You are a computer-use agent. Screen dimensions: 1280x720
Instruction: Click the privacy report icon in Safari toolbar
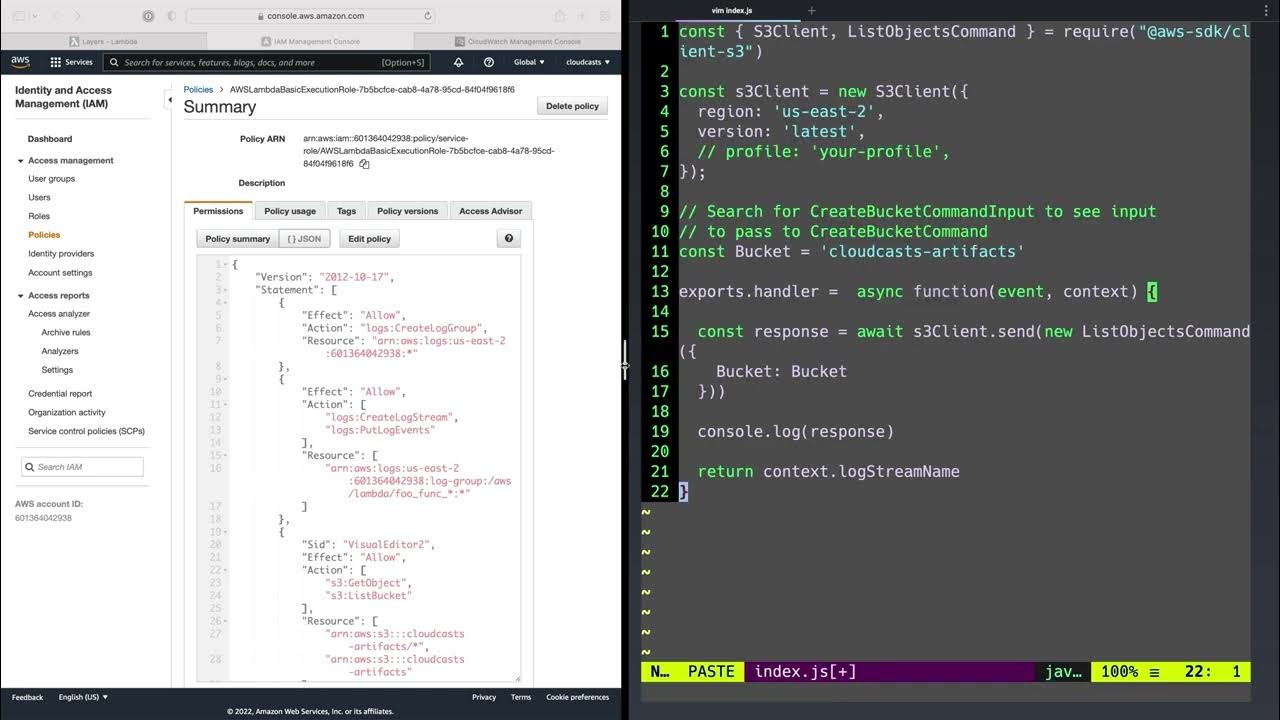[148, 16]
